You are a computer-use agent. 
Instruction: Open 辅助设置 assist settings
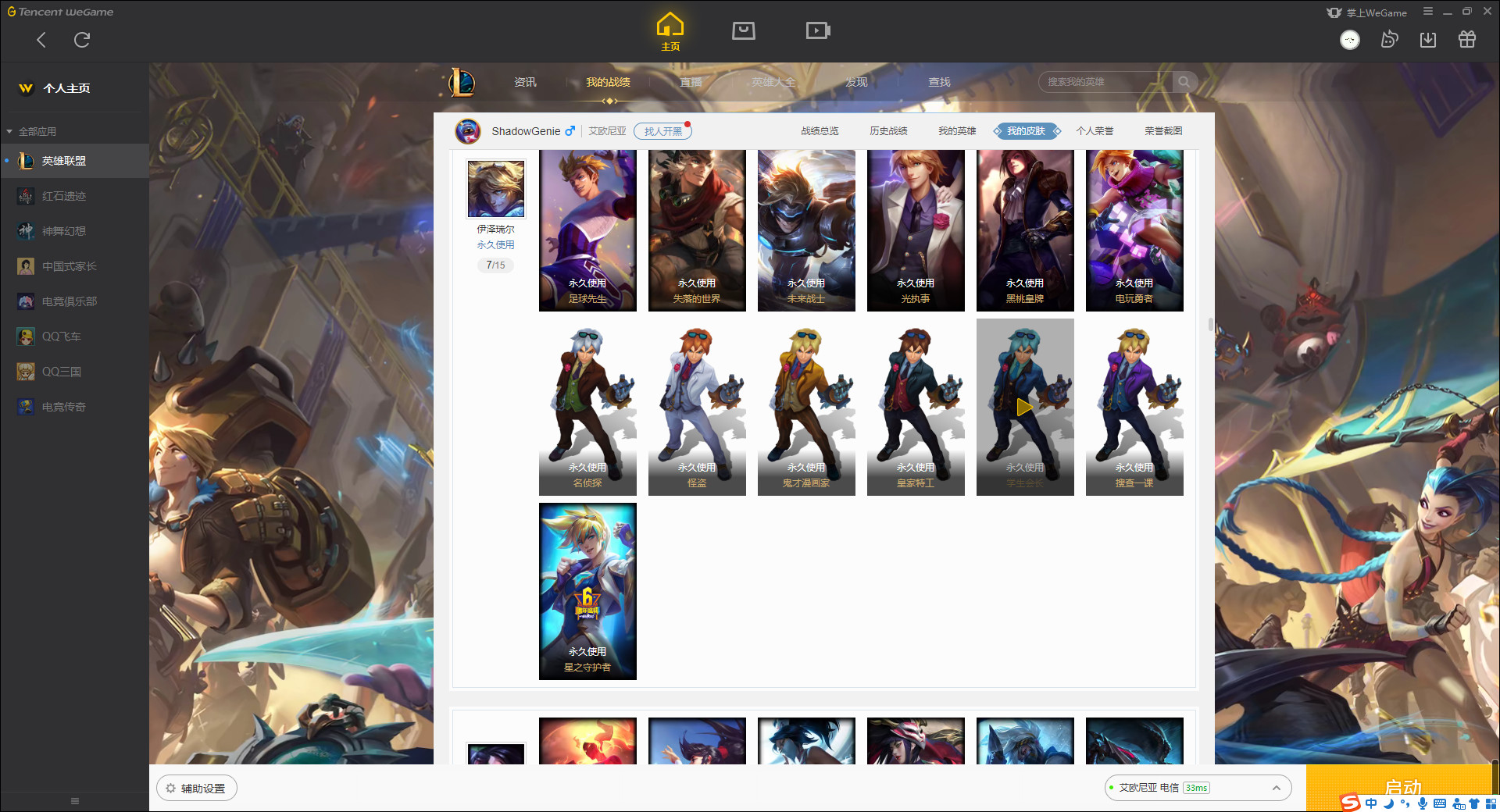point(197,789)
